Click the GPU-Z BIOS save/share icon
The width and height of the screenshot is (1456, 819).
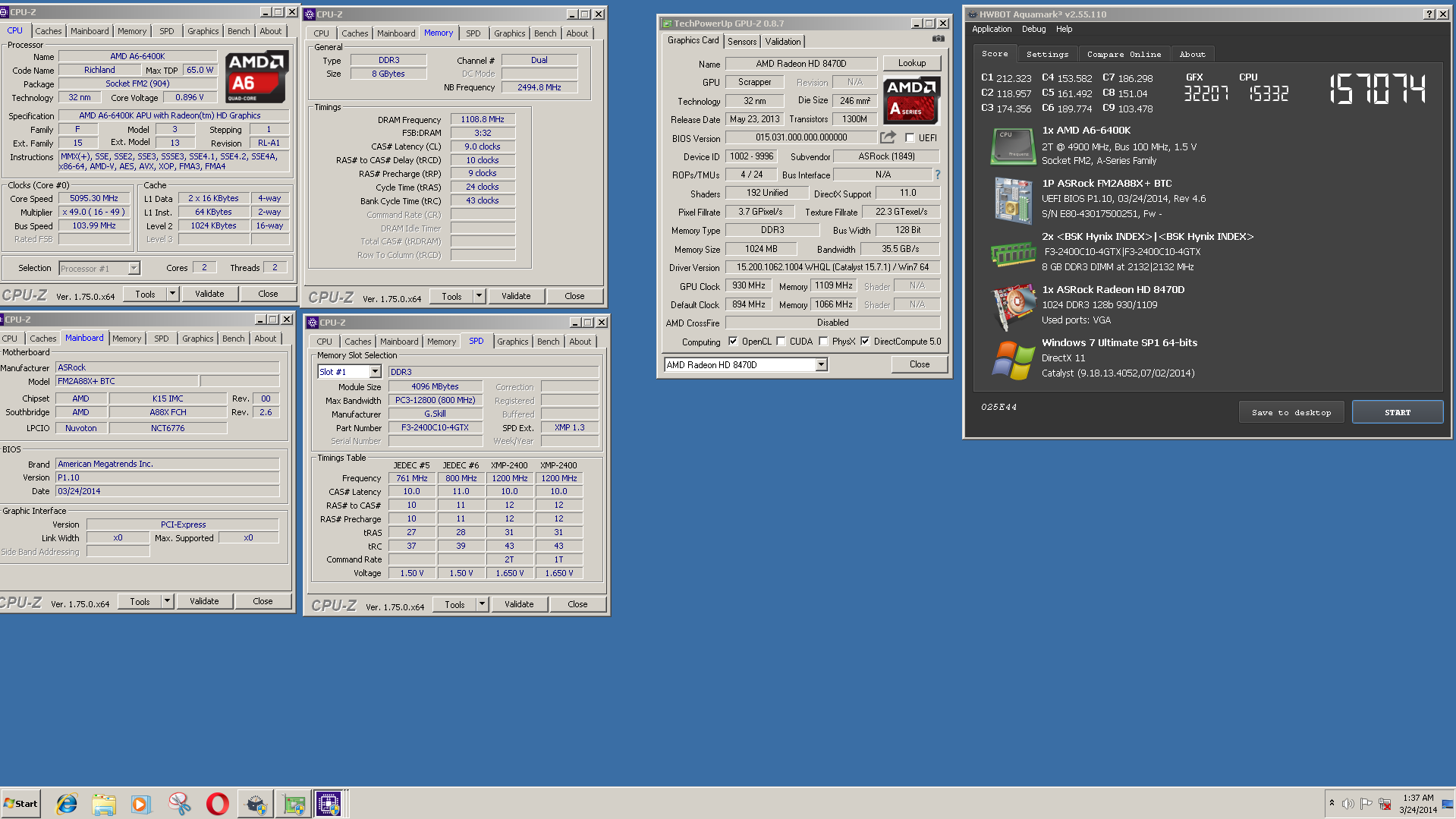[888, 137]
